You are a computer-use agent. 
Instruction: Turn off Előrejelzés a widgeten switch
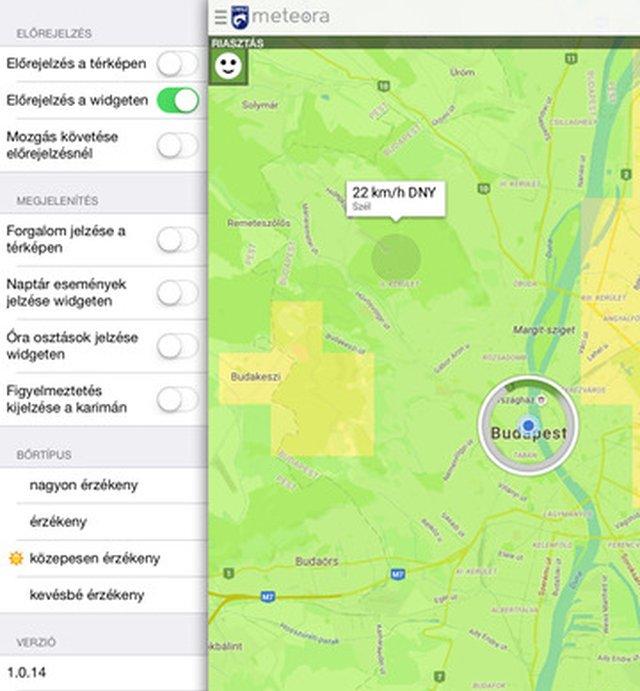(177, 100)
